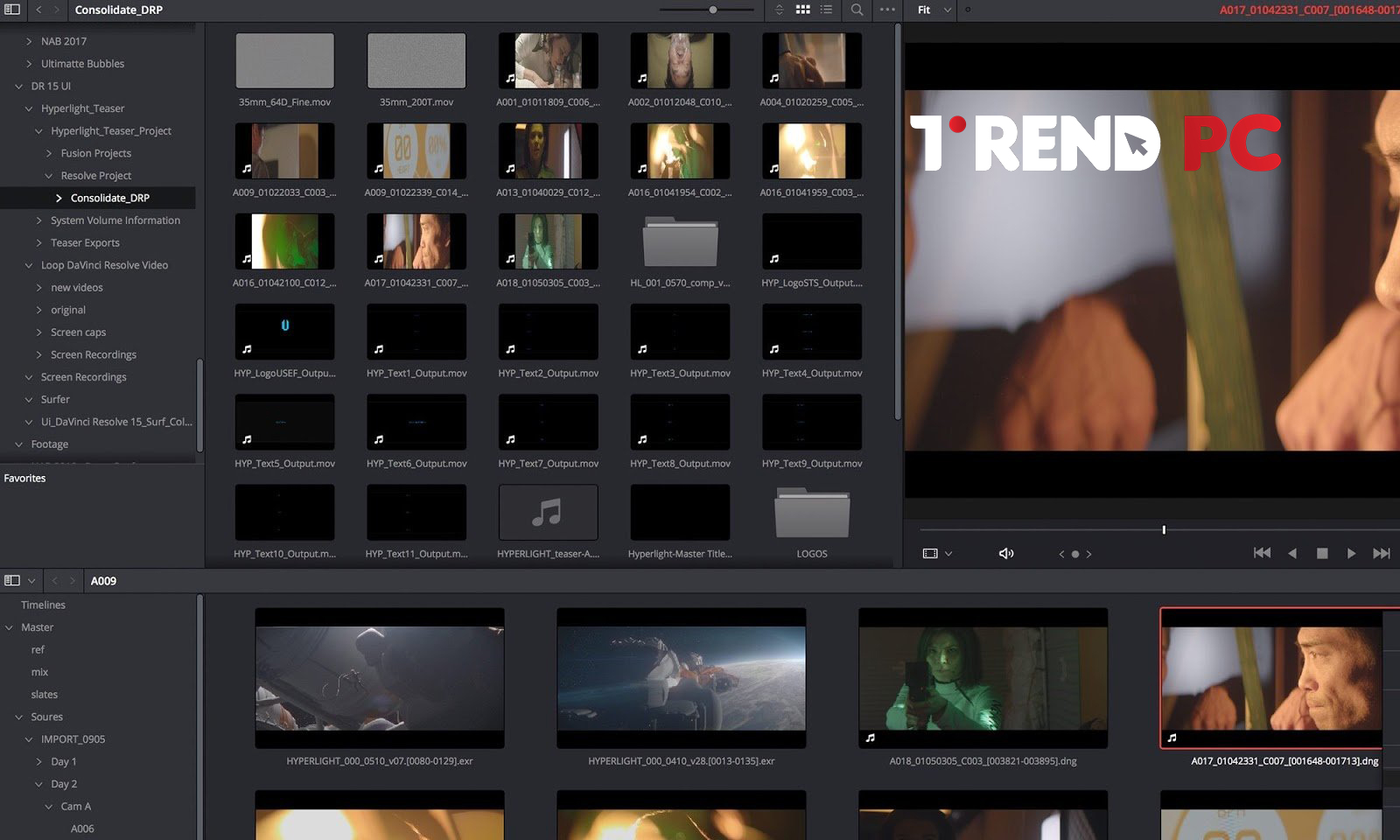Open media pool bin list dropdown arrow
The height and width of the screenshot is (840, 1400).
tap(31, 580)
